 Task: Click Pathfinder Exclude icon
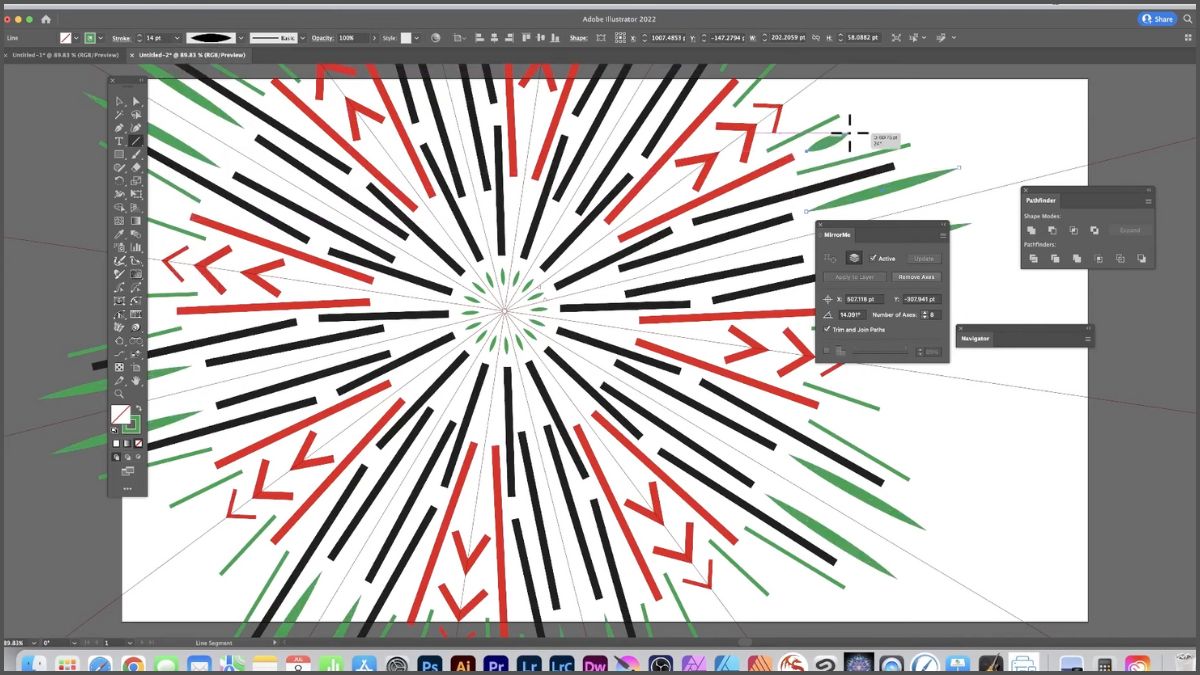click(1094, 230)
